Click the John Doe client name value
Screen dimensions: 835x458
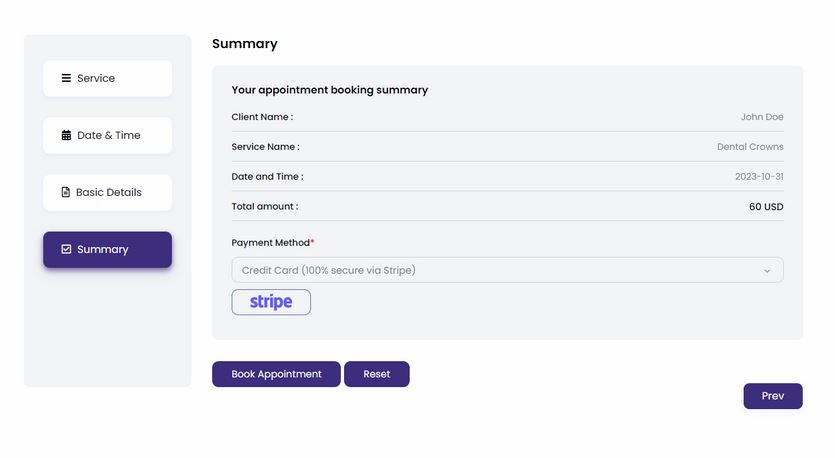762,117
